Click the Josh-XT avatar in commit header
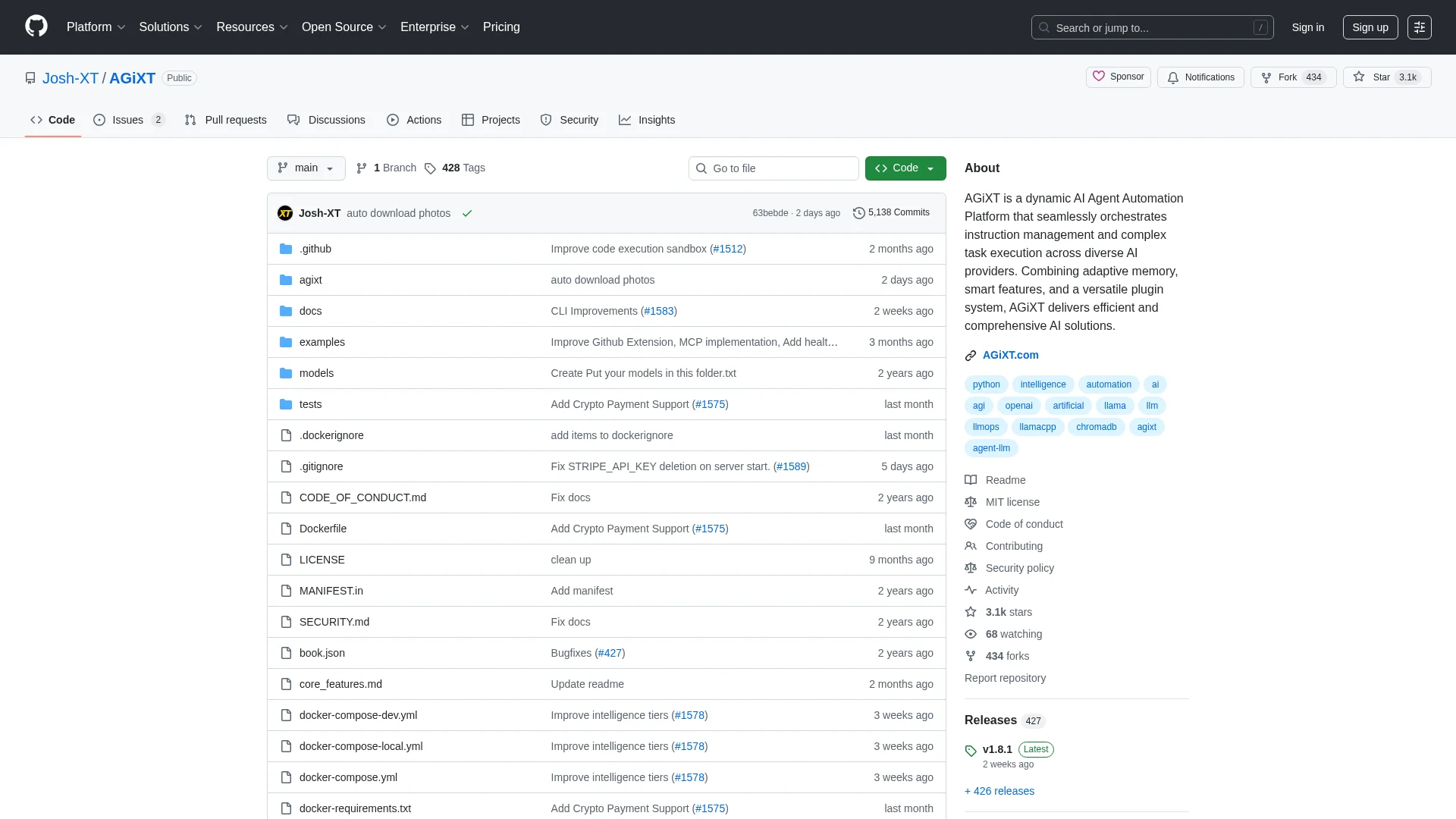This screenshot has height=819, width=1456. (285, 213)
